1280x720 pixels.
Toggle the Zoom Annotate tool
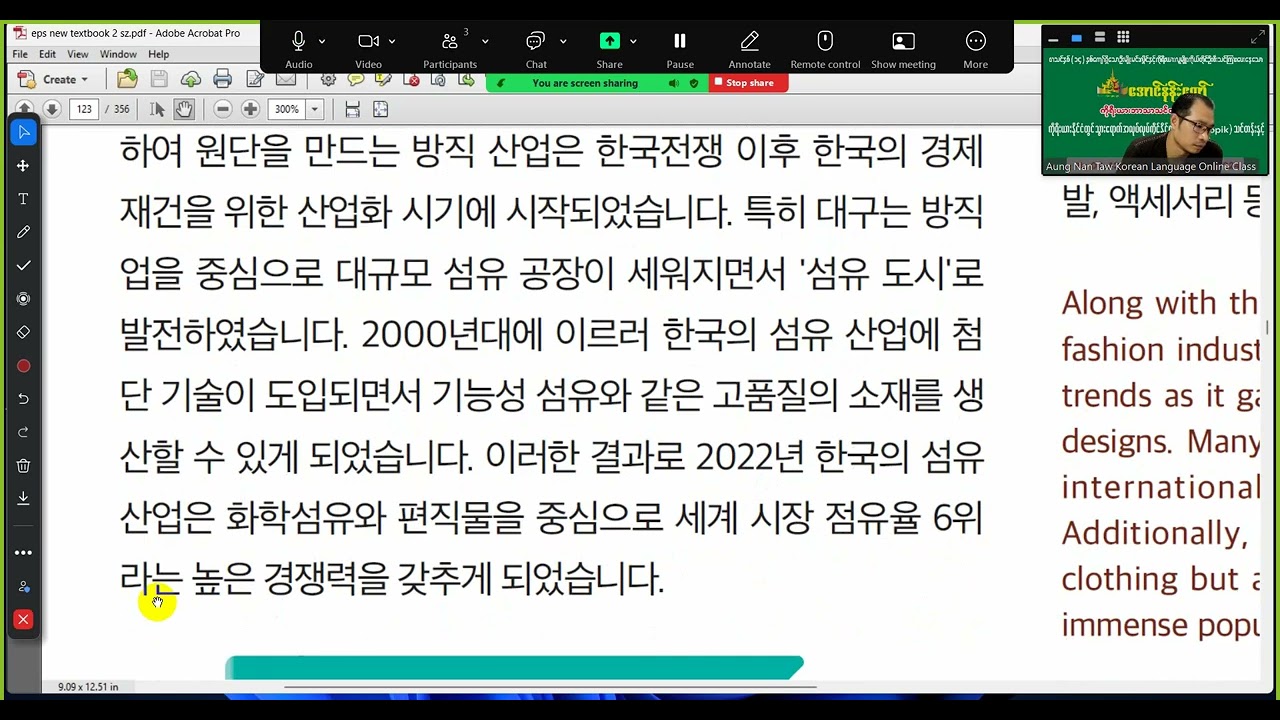click(749, 48)
